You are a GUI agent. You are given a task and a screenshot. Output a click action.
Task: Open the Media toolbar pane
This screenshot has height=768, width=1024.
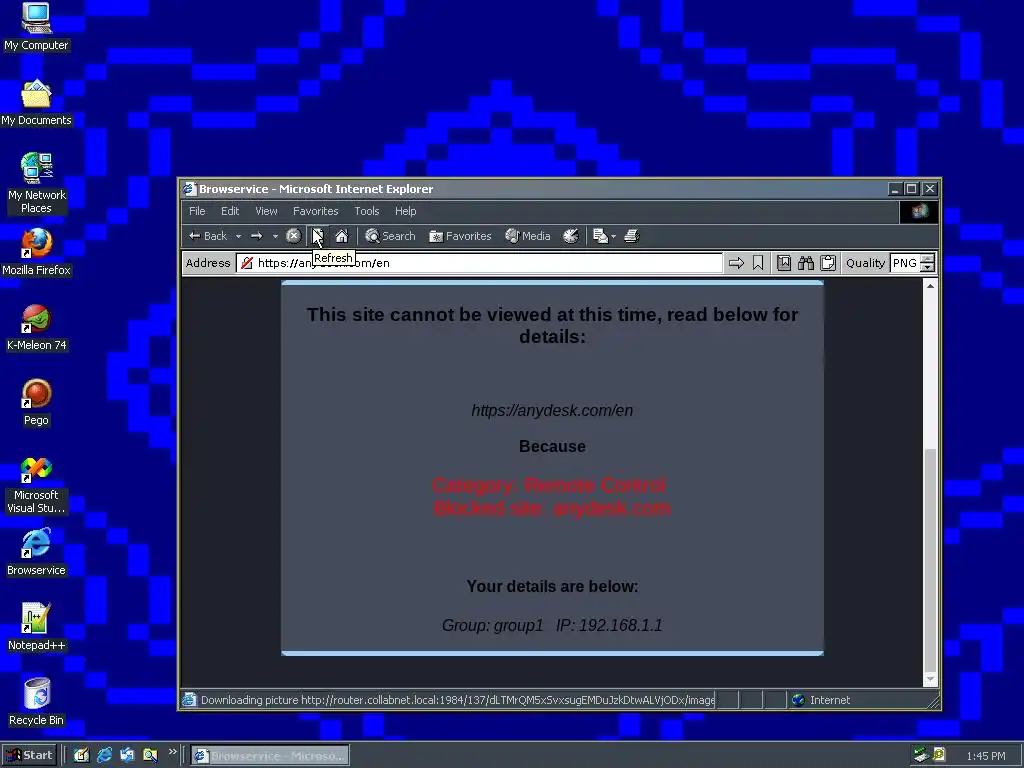528,236
